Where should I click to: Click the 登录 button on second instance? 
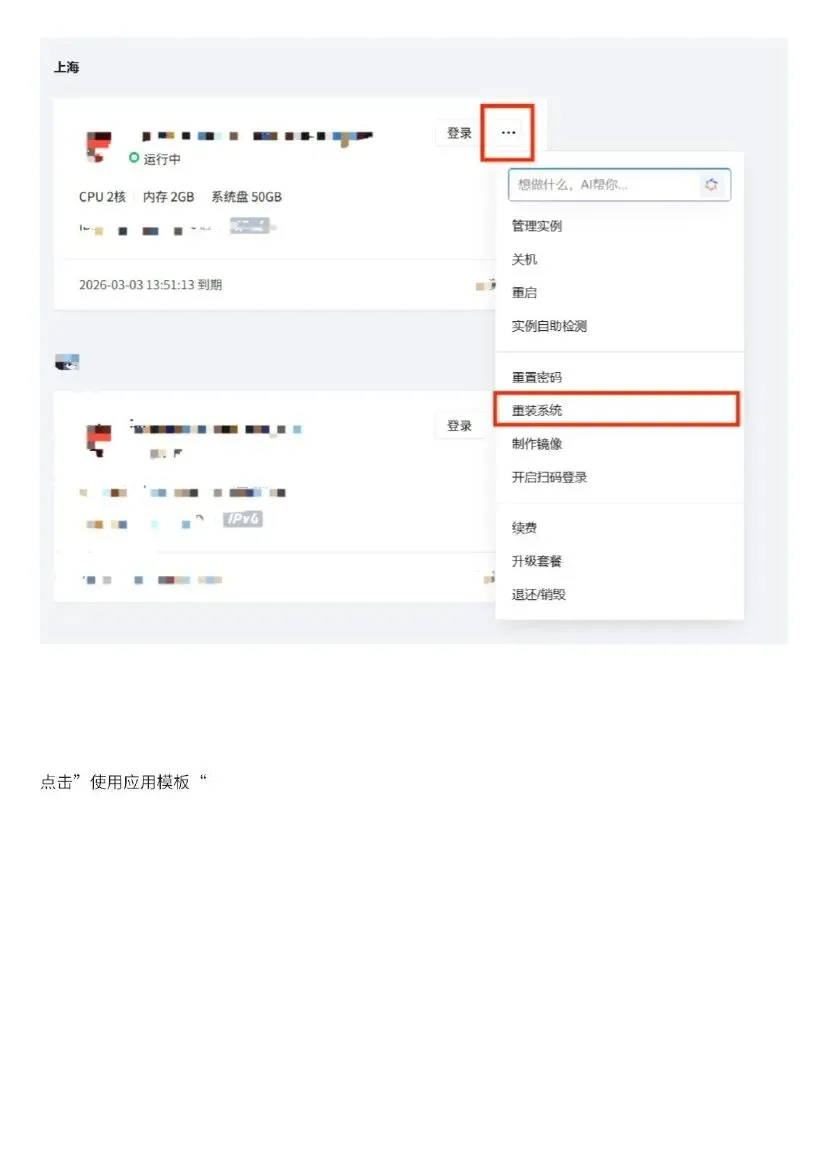(459, 426)
